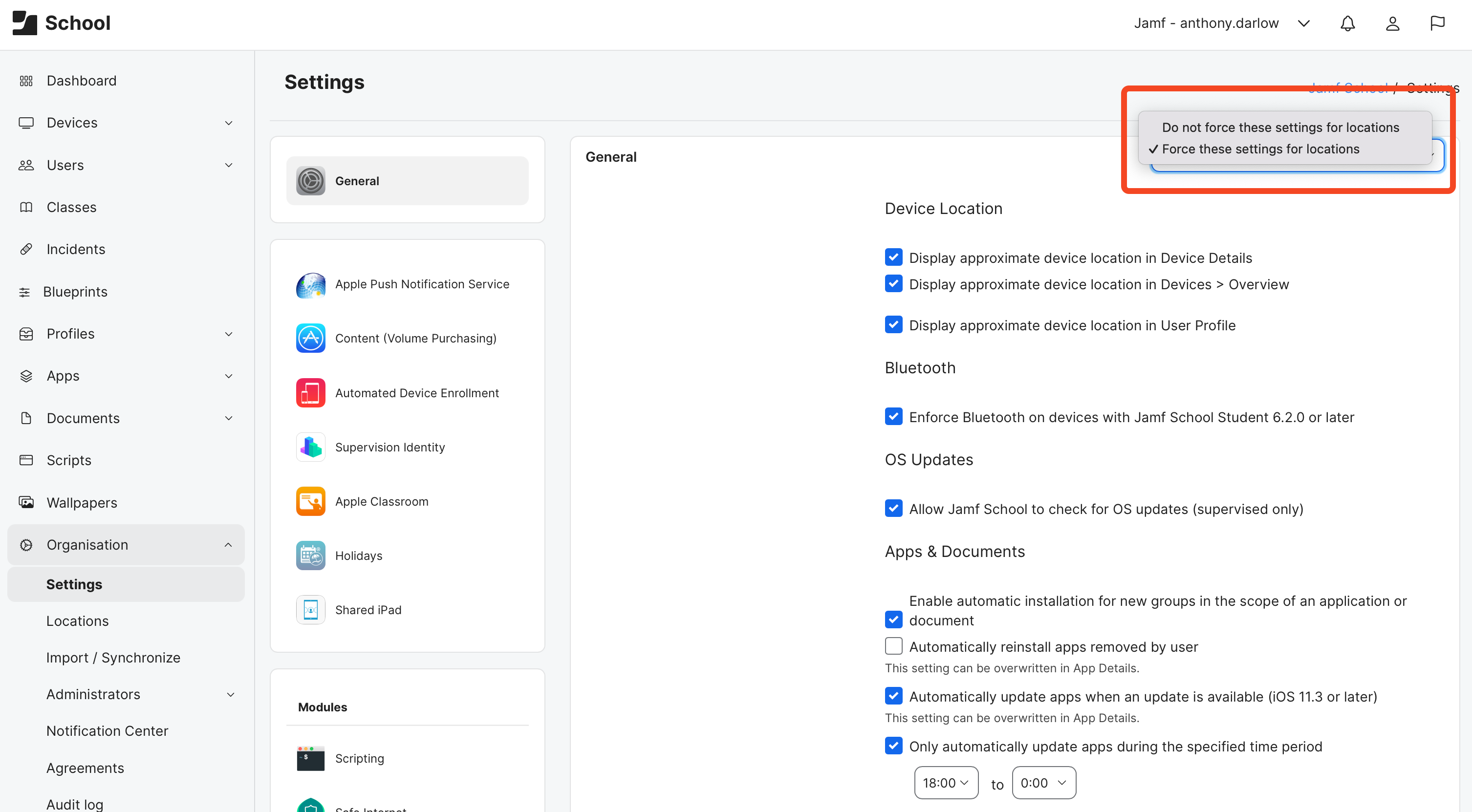Click the Apple Classroom orange icon
This screenshot has width=1472, height=812.
pyautogui.click(x=310, y=501)
